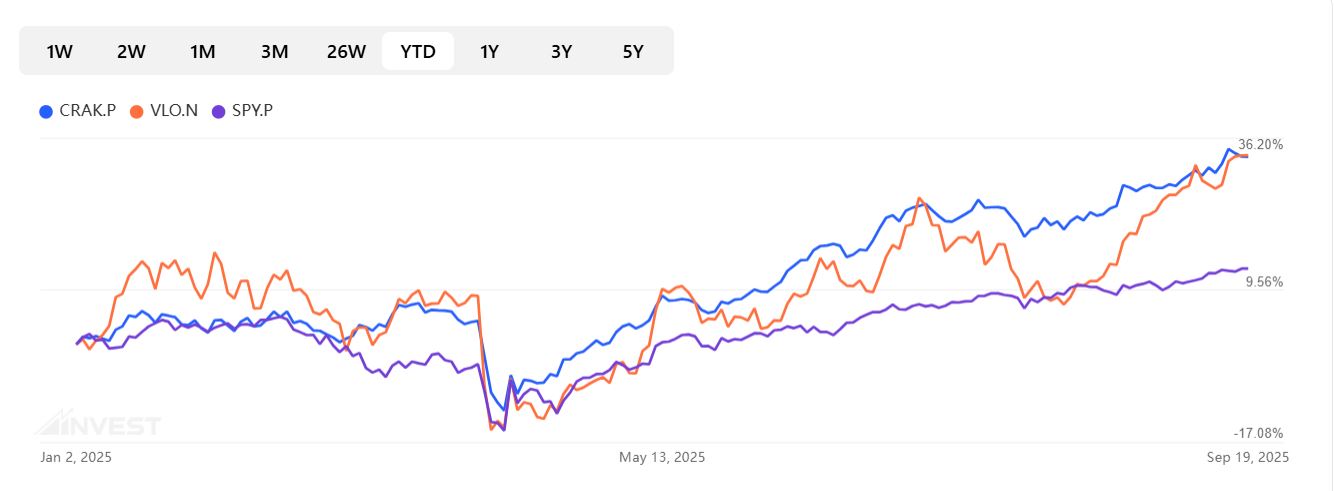This screenshot has width=1334, height=491.
Task: Click the Sep 19, 2025 date label
Action: [x=1247, y=458]
